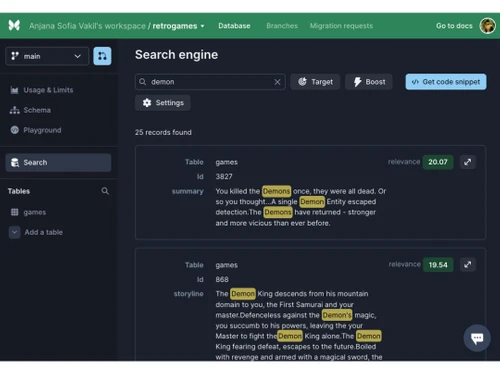
Task: Click the storyline field label
Action: 189,294
